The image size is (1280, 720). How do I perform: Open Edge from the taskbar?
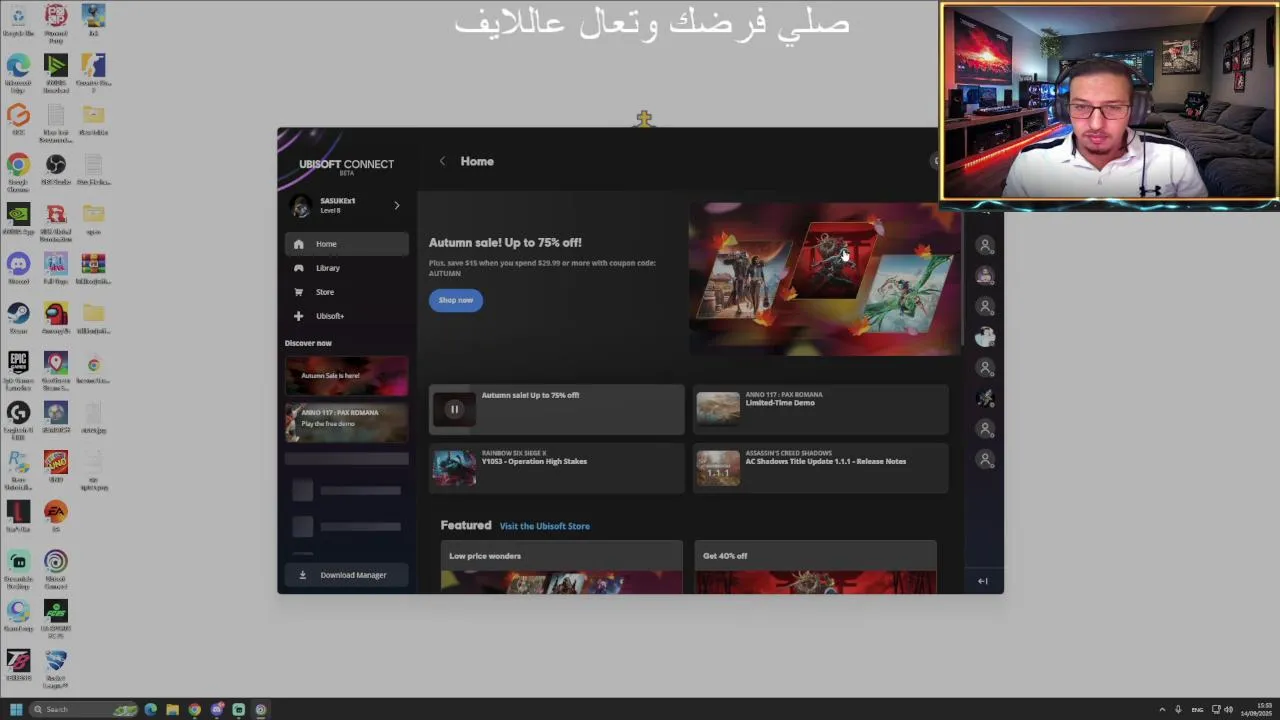click(150, 710)
